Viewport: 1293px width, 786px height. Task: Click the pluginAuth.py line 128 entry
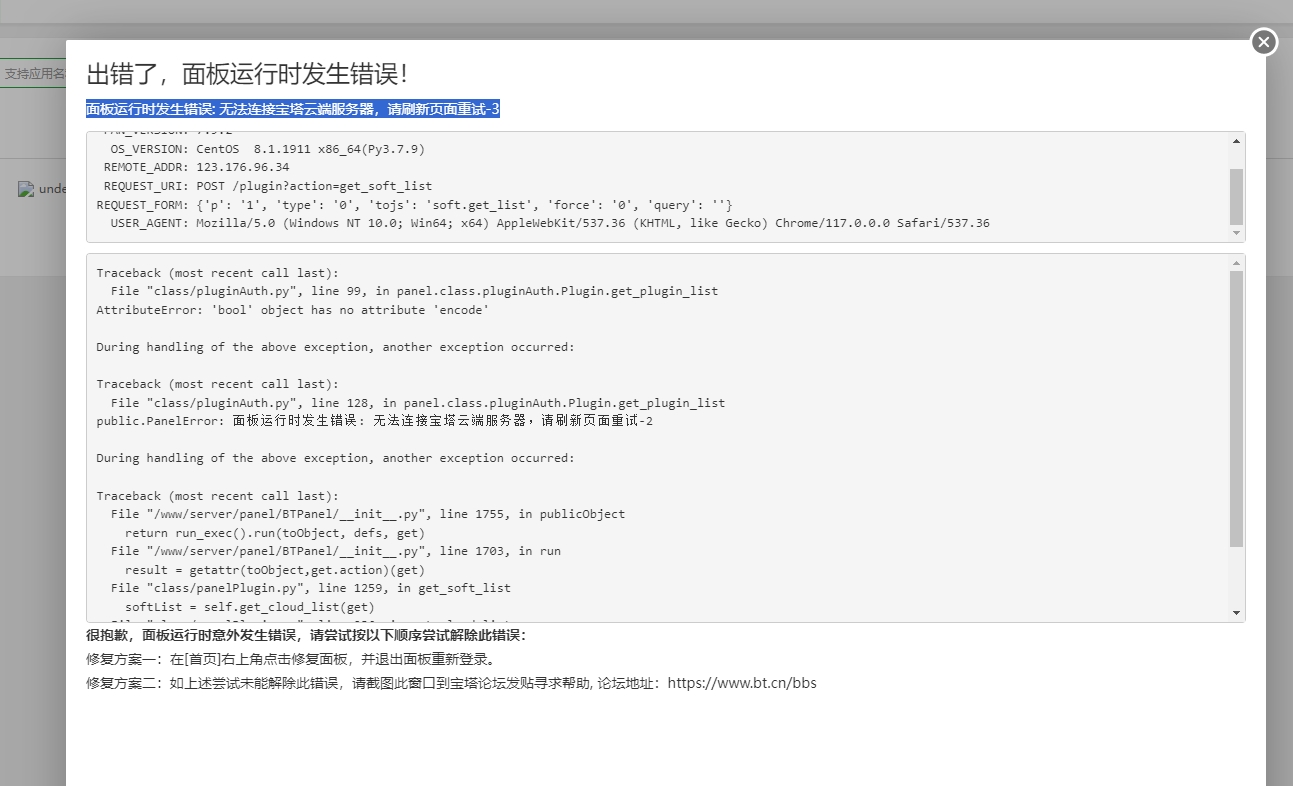point(418,403)
